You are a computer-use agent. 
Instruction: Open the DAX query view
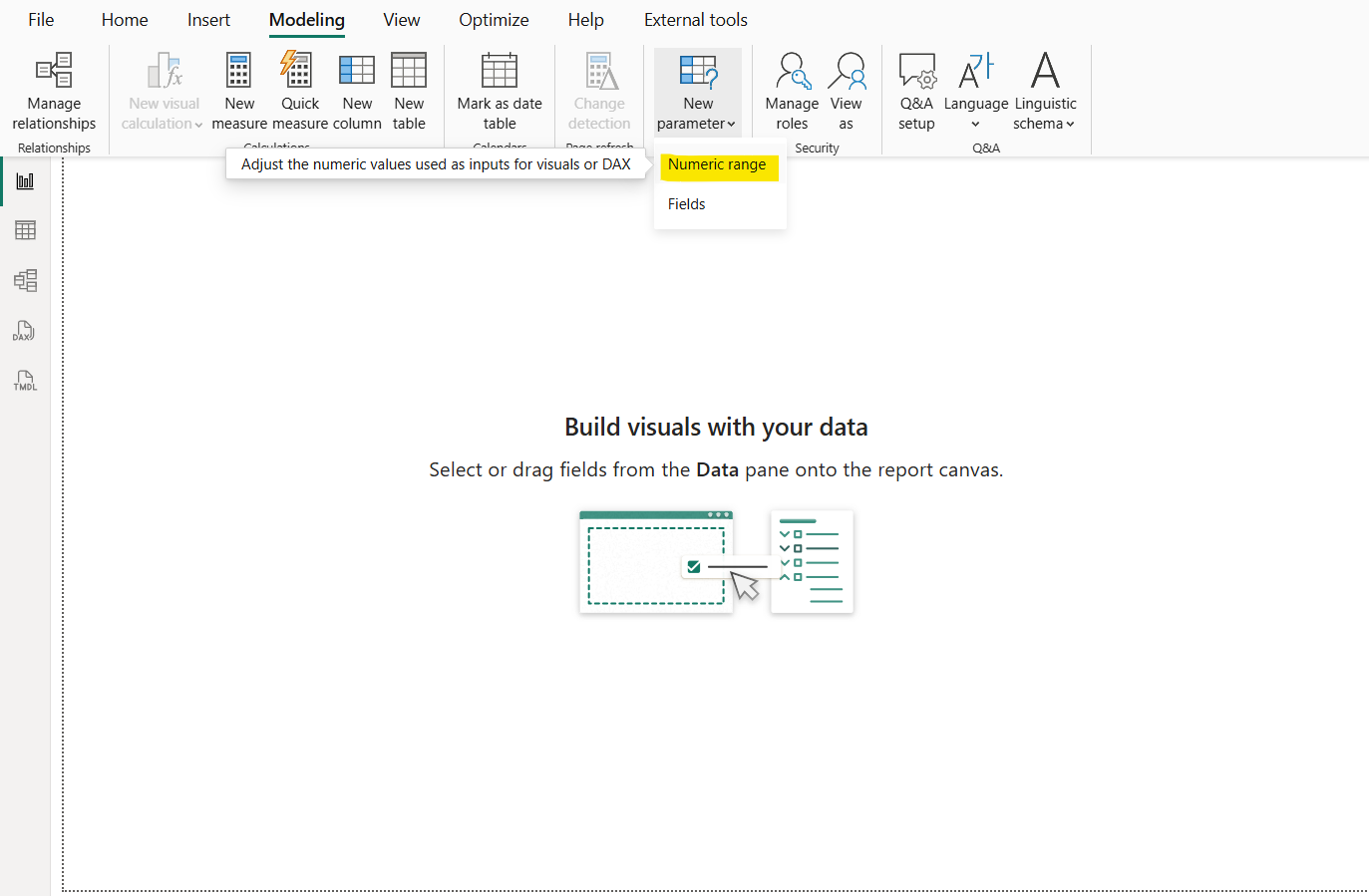click(x=24, y=330)
